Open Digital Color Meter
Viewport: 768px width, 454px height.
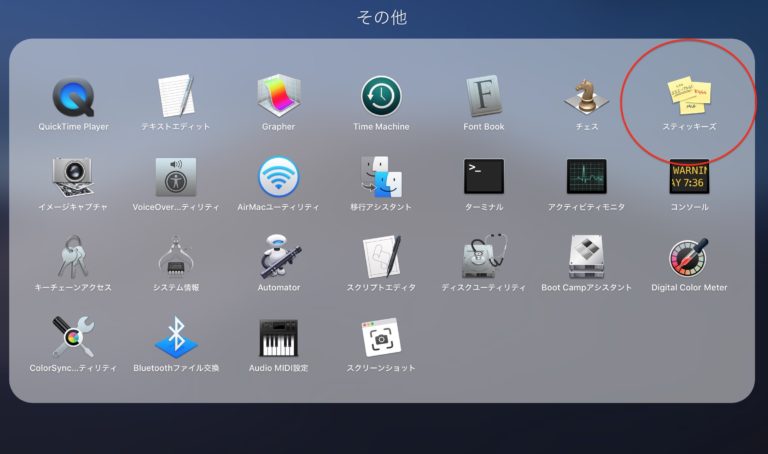(689, 257)
